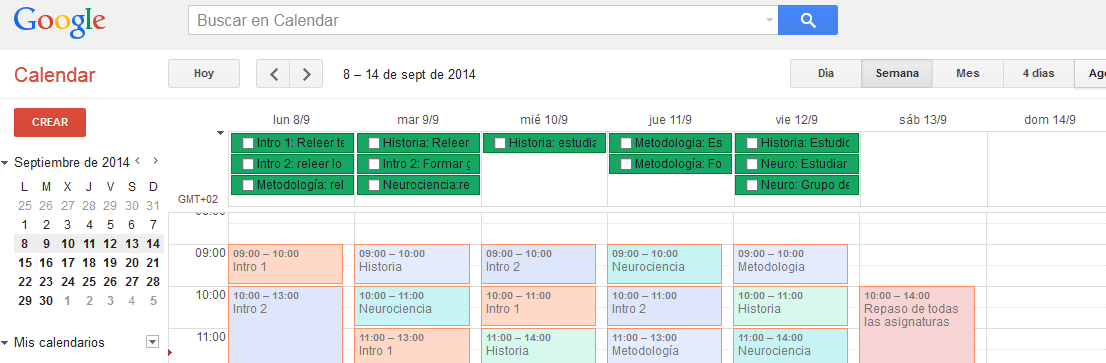Screen dimensions: 1106x363
Task: Open Tuesday 09:00 Historia event
Action: pos(412,264)
